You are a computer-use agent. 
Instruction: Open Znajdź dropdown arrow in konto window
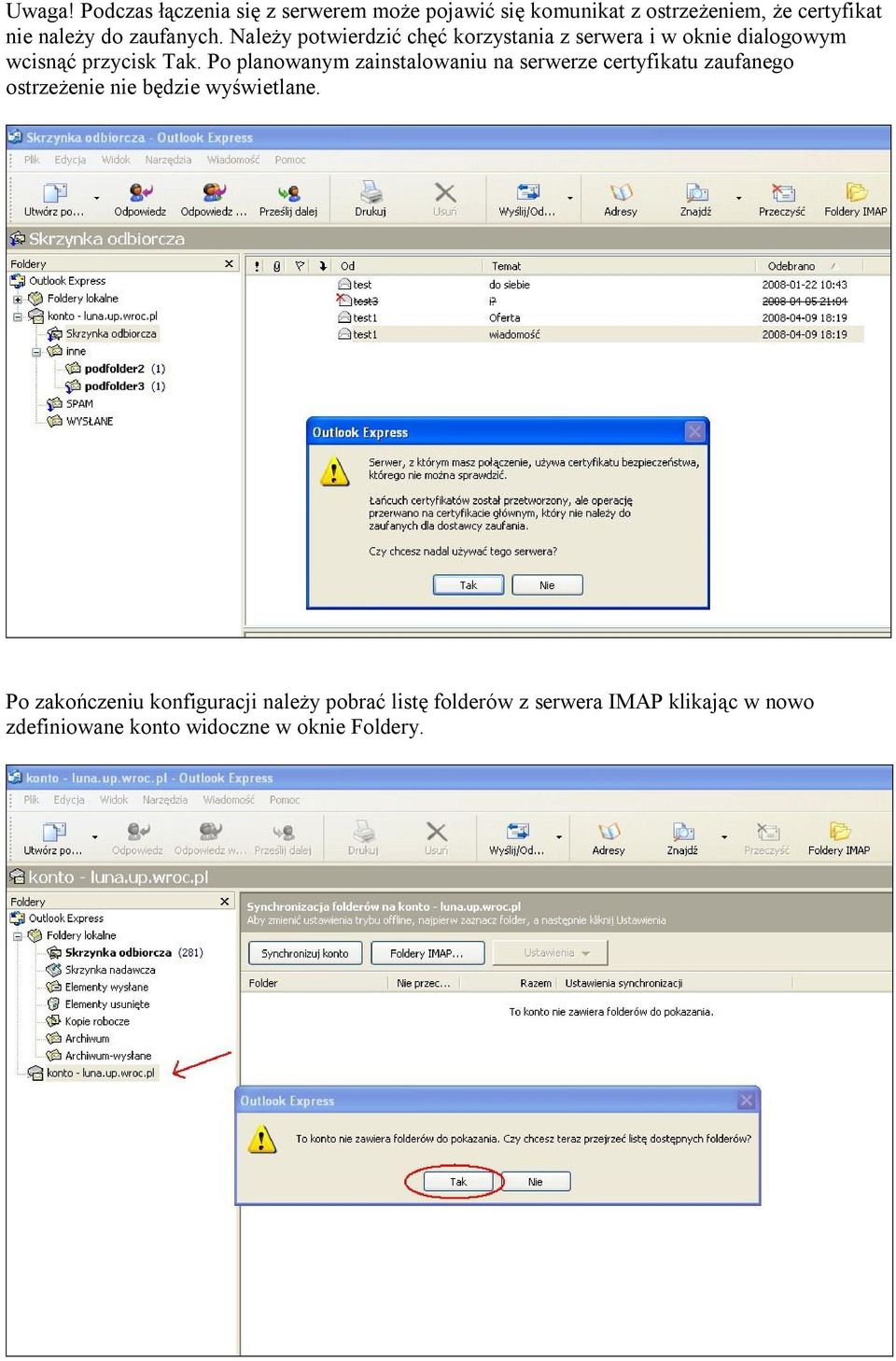(724, 837)
